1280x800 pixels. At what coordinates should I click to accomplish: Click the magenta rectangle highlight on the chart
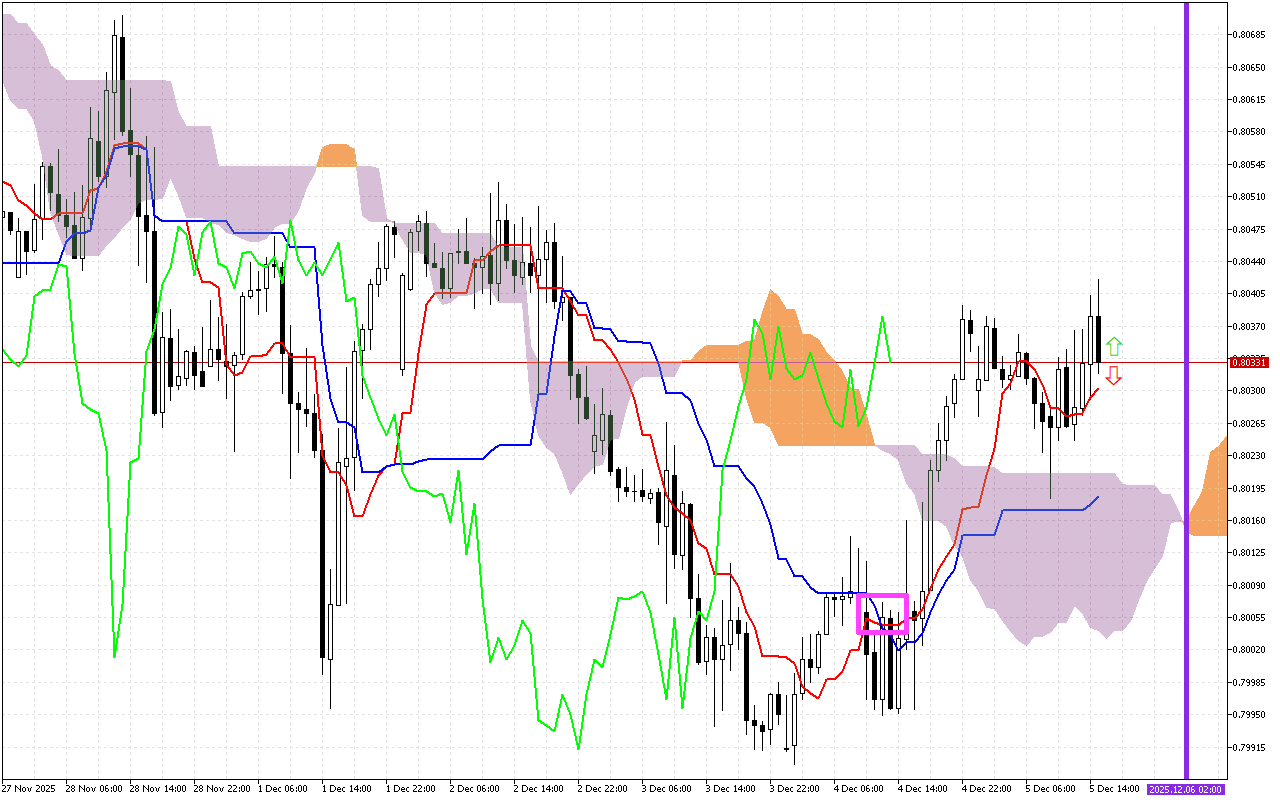[884, 614]
